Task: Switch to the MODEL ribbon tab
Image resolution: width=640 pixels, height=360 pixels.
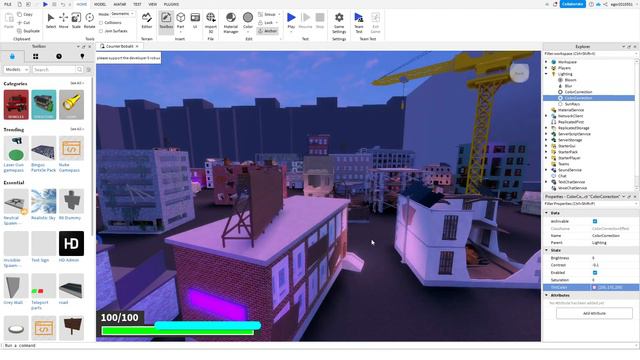Action: coord(100,4)
